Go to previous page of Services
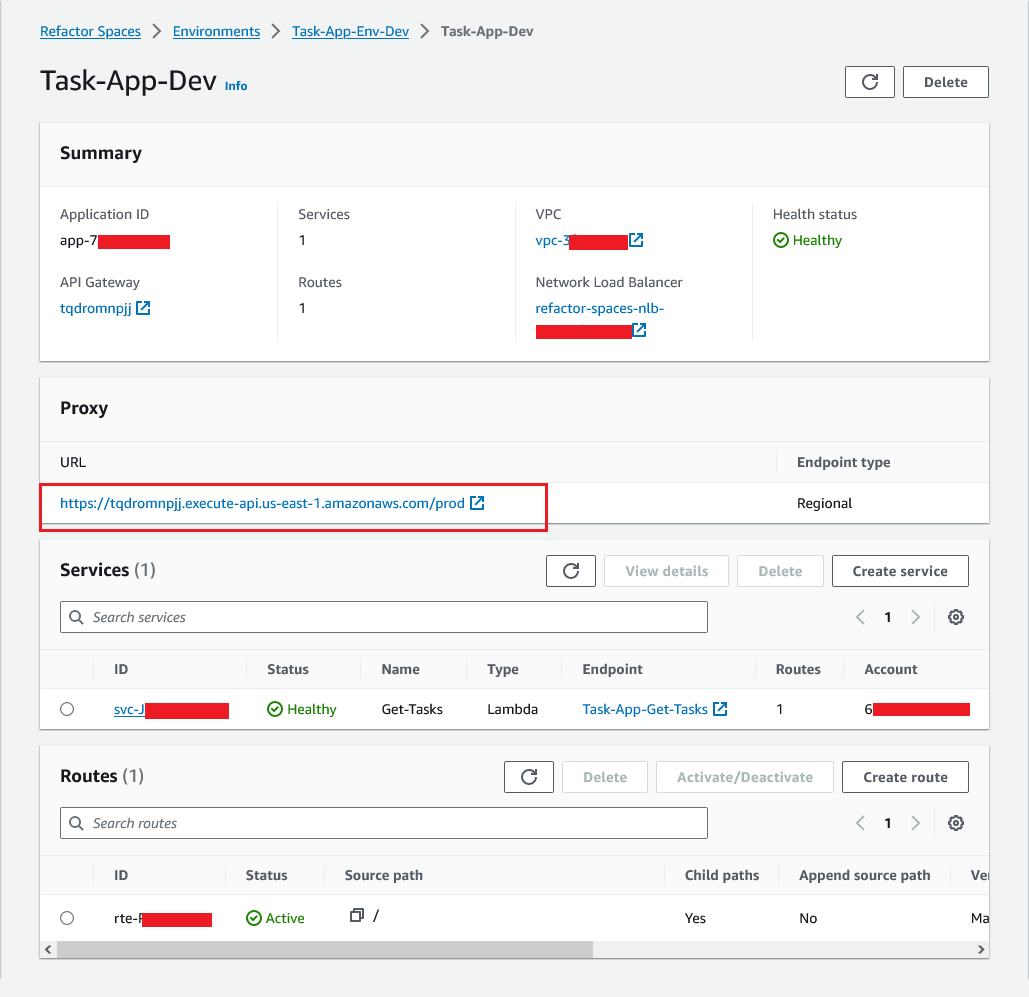 [x=860, y=617]
